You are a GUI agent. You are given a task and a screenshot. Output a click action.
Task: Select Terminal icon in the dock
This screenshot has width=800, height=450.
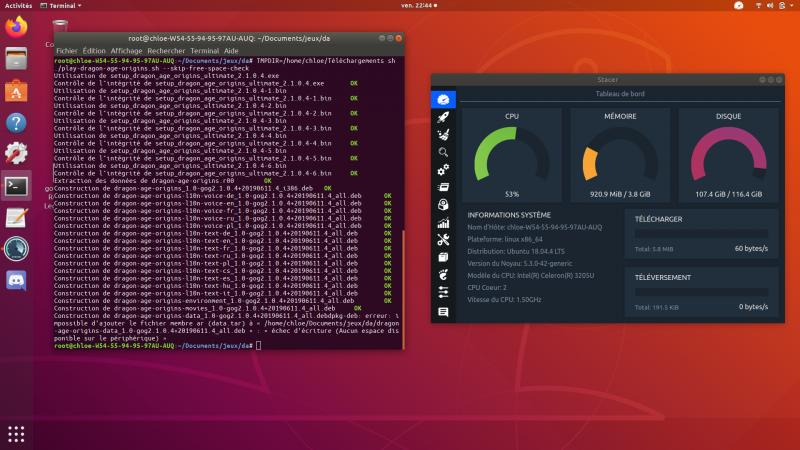[x=16, y=186]
